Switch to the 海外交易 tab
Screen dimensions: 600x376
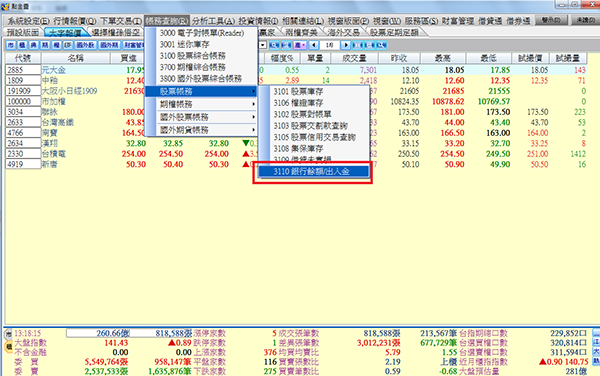tap(343, 33)
